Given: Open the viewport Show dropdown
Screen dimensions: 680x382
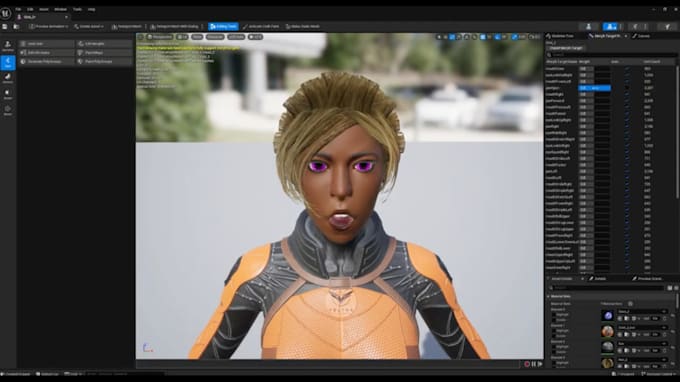Looking at the screenshot, I should pyautogui.click(x=197, y=37).
